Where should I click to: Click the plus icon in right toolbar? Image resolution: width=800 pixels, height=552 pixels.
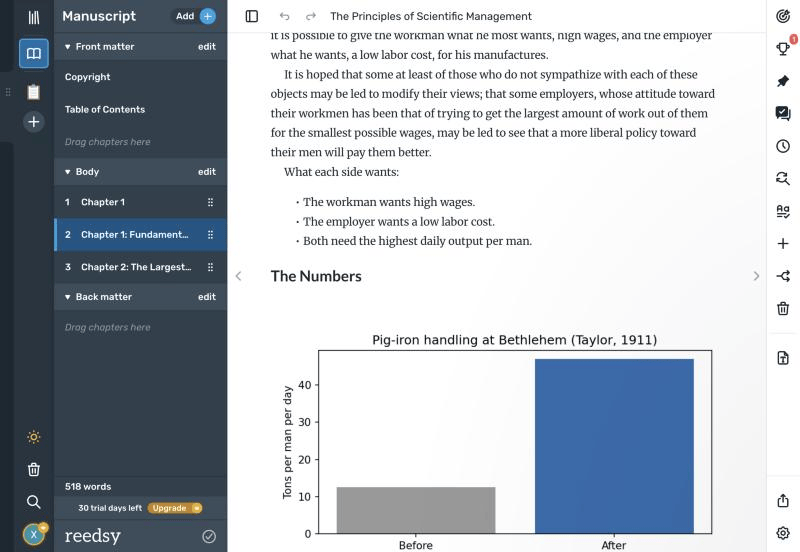tap(783, 243)
